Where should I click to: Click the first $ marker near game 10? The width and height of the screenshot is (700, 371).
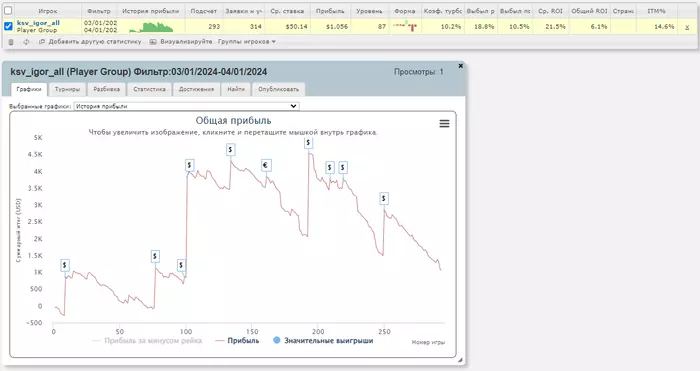click(x=65, y=265)
